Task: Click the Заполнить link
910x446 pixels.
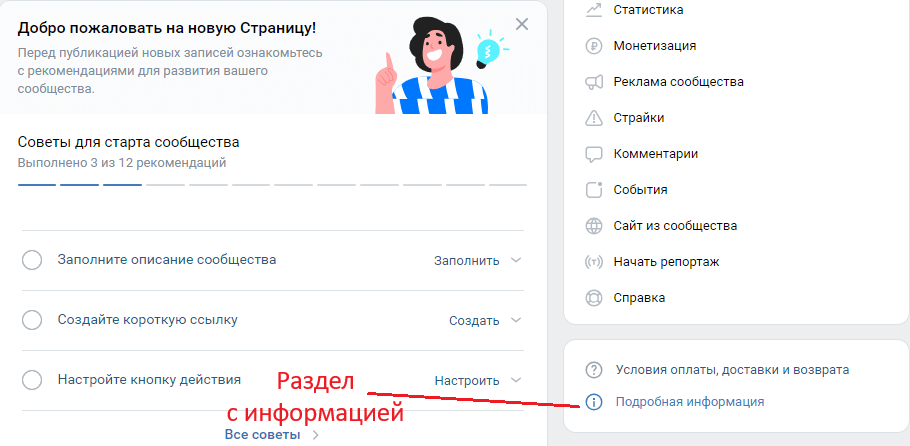Action: 467,261
